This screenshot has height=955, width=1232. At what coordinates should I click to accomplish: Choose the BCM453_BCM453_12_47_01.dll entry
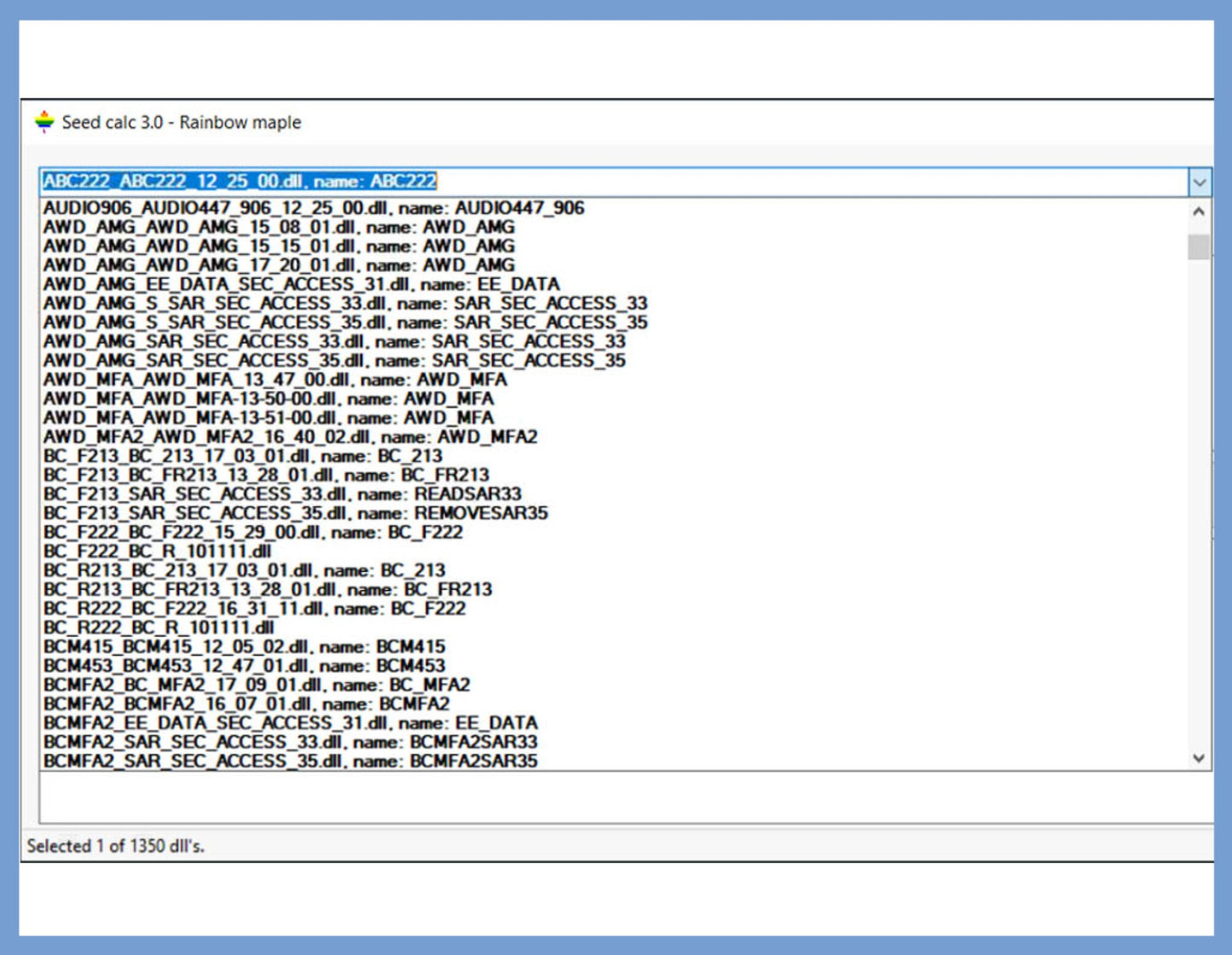tap(244, 666)
